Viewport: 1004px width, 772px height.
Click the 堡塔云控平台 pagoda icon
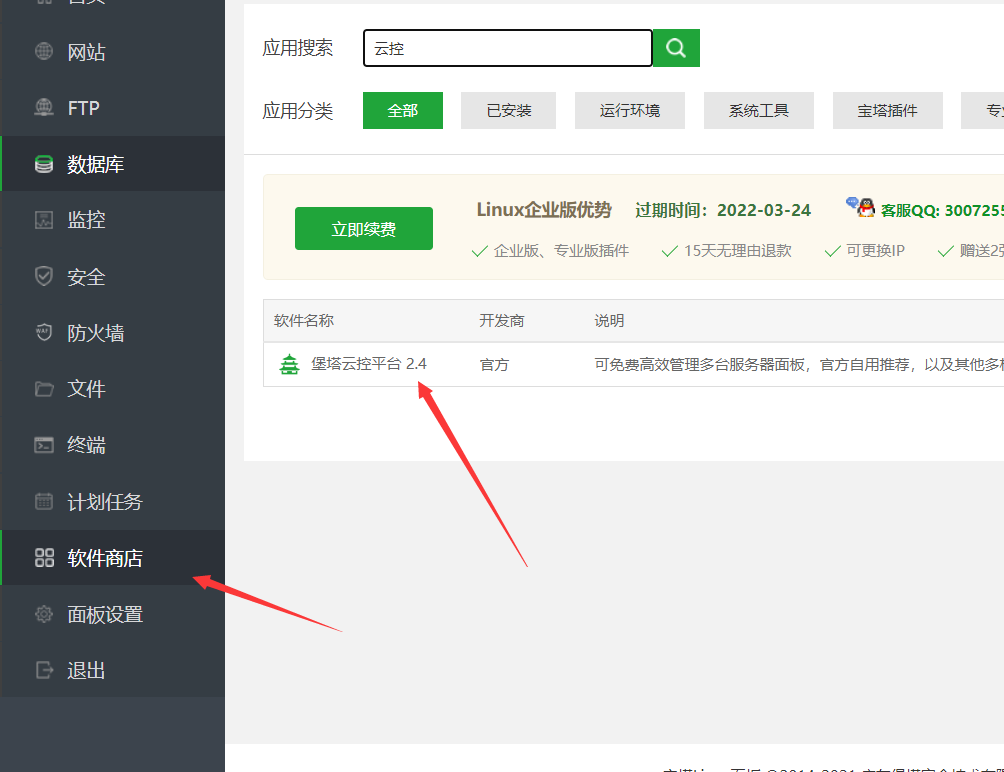tap(289, 364)
